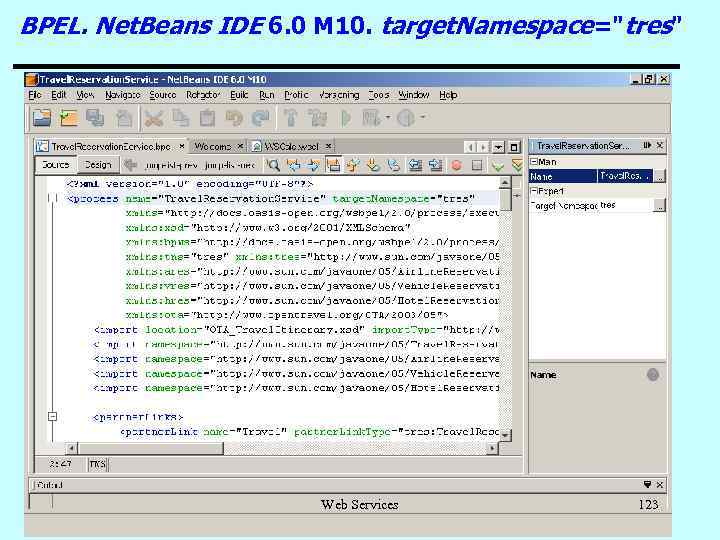Open the Versioning menu

point(339,95)
